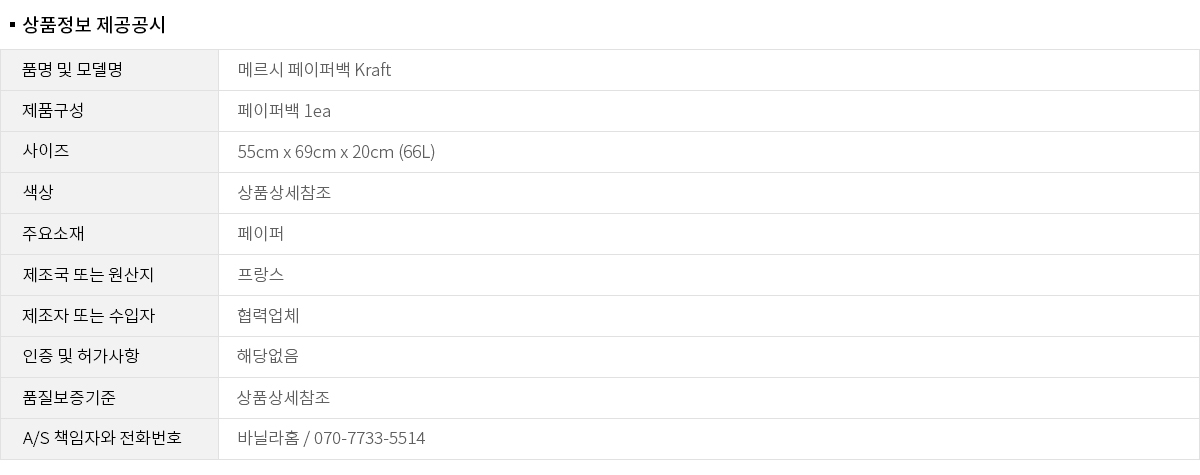Click the 해당없음 value

coord(268,357)
